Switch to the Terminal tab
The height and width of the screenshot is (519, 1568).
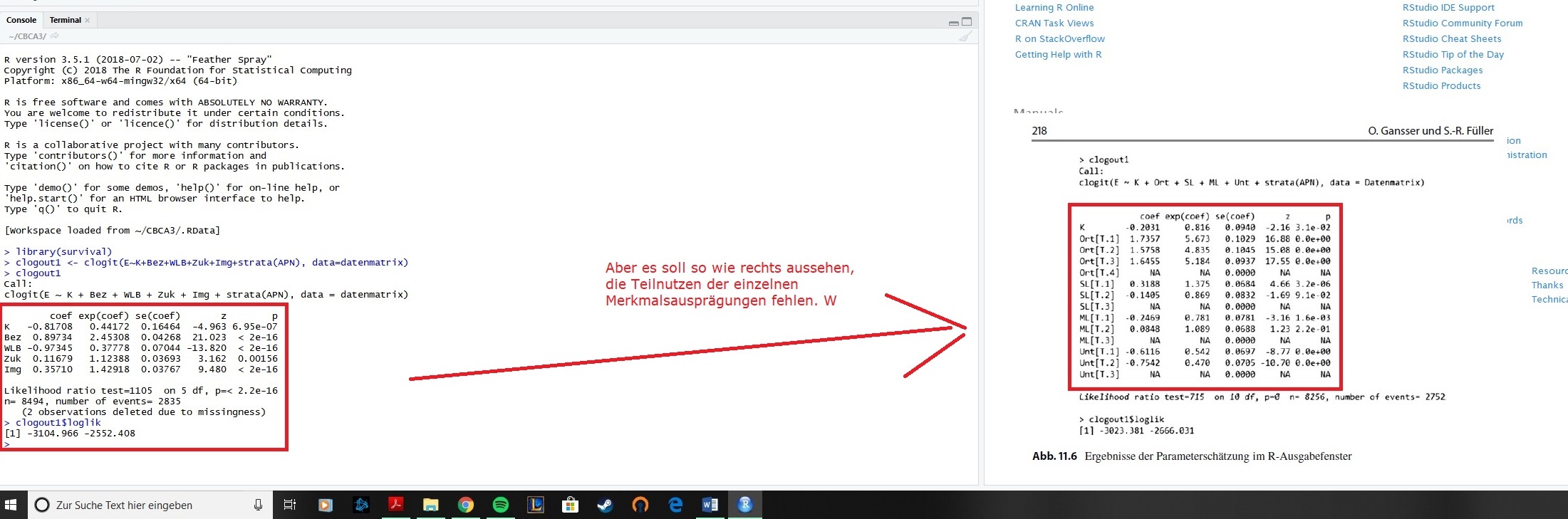pyautogui.click(x=65, y=20)
